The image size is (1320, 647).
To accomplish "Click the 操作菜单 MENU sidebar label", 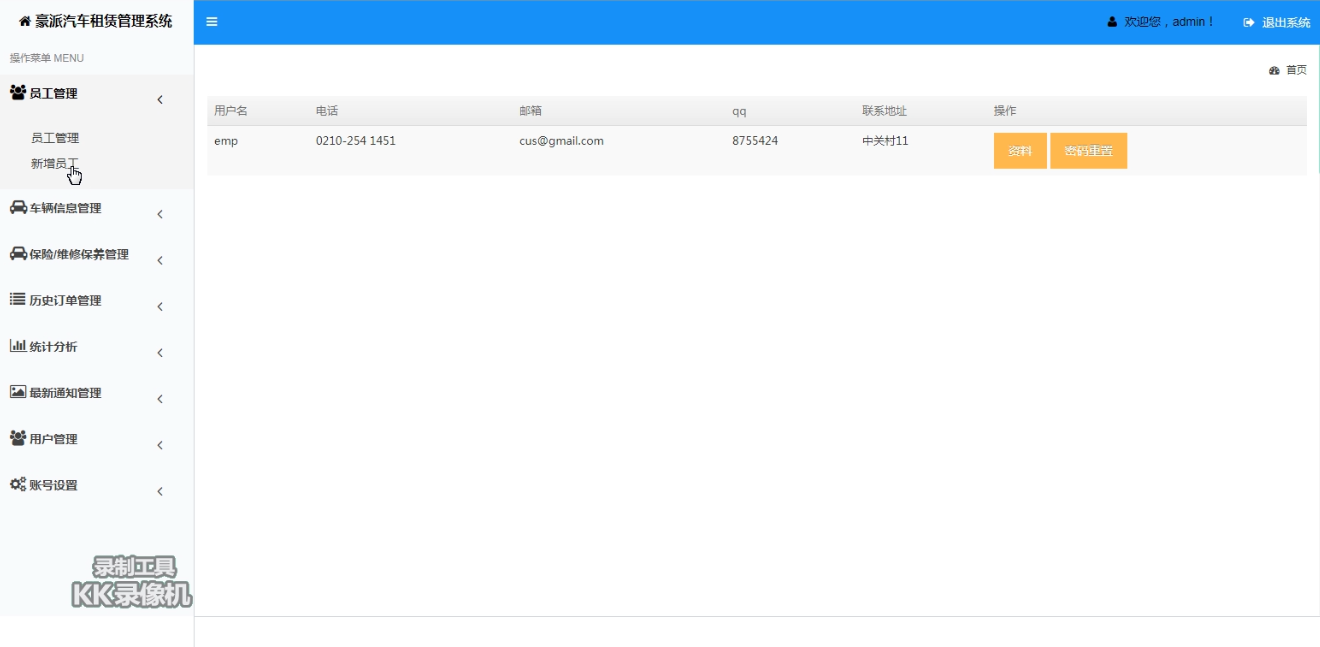I will coord(47,58).
